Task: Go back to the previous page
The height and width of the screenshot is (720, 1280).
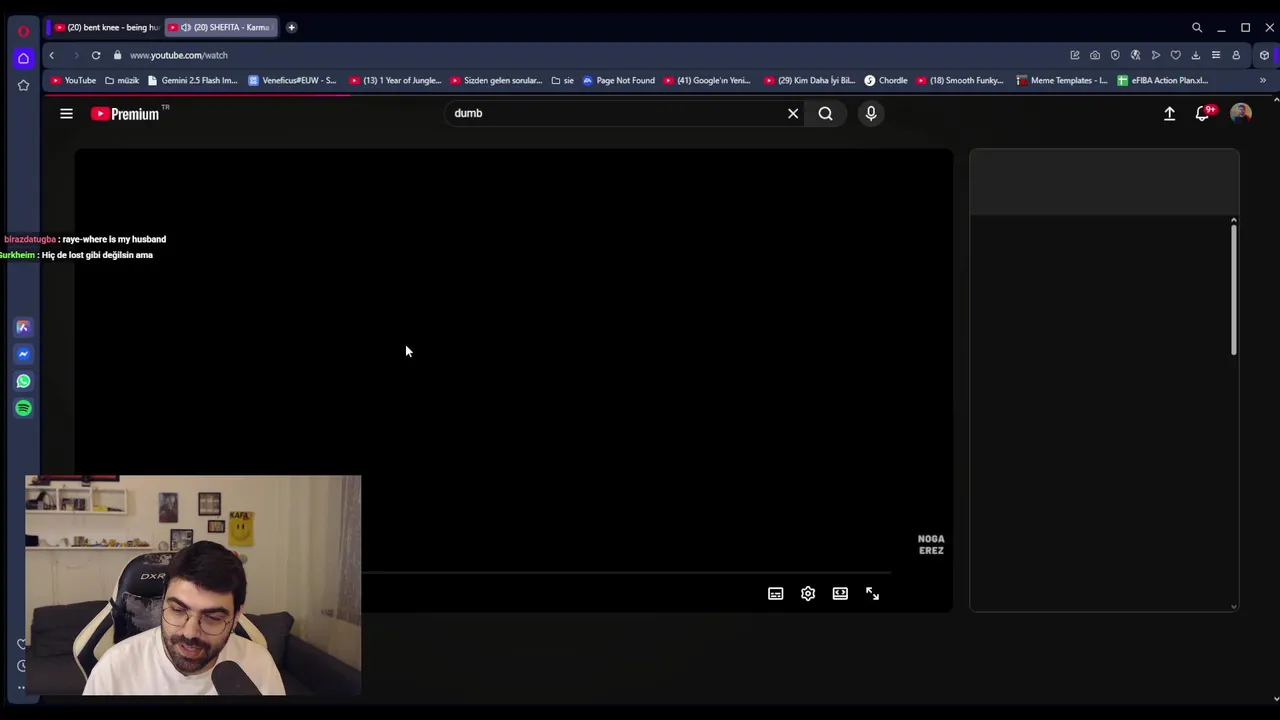Action: (52, 55)
